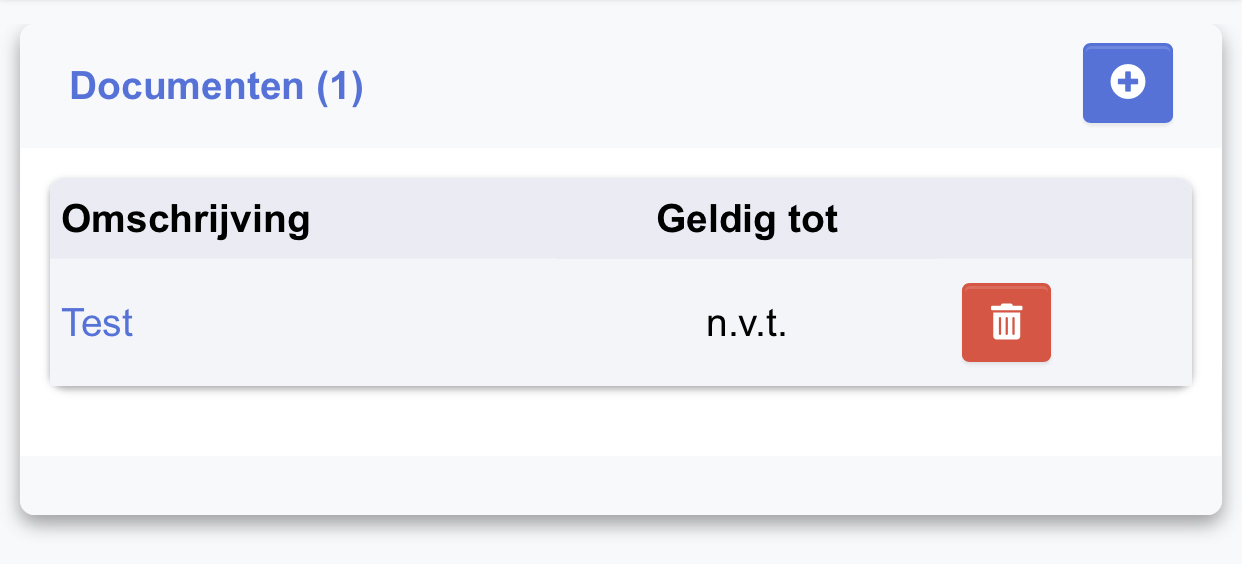Screen dimensions: 1242x564
Task: Click the Documenten card header area
Action: click(621, 86)
